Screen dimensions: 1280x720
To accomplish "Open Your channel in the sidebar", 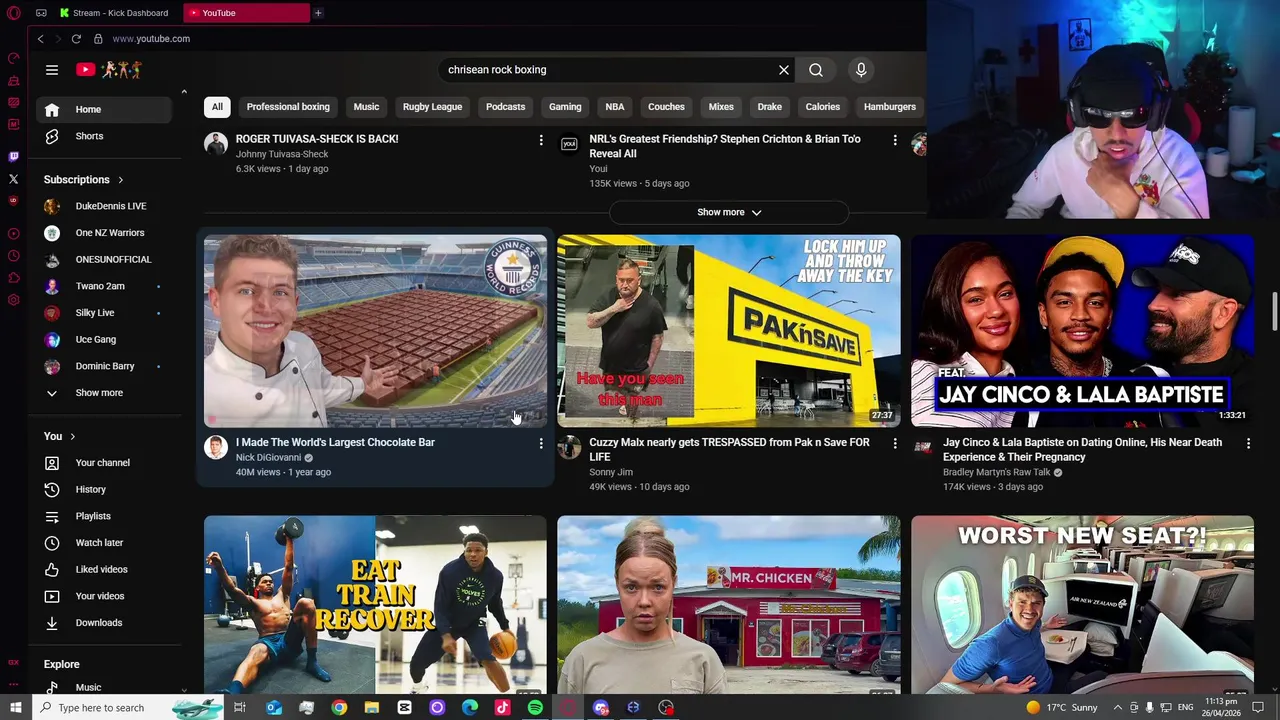I will [x=104, y=463].
